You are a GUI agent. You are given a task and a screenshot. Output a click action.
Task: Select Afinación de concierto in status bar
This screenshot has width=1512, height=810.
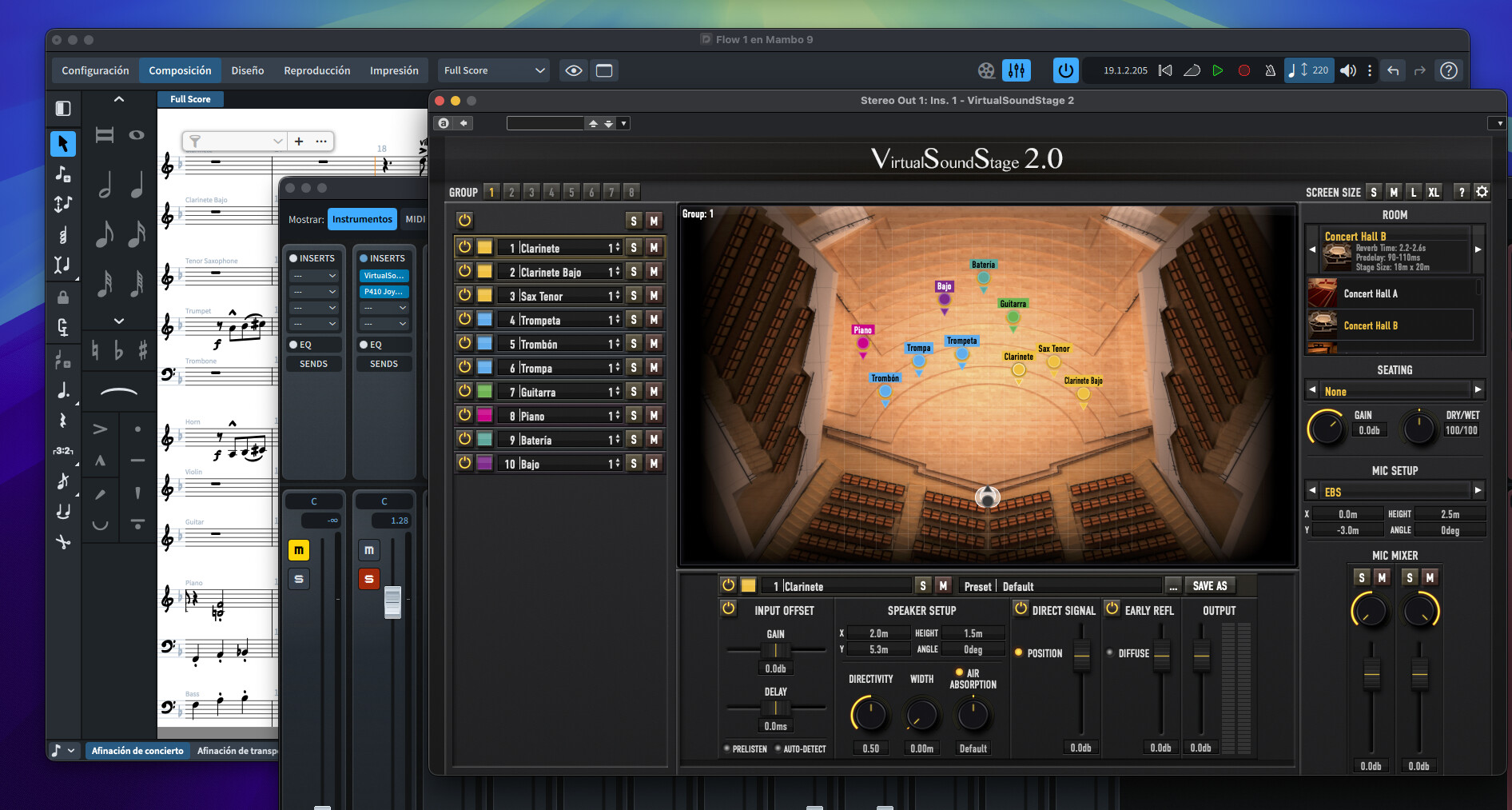pyautogui.click(x=137, y=751)
